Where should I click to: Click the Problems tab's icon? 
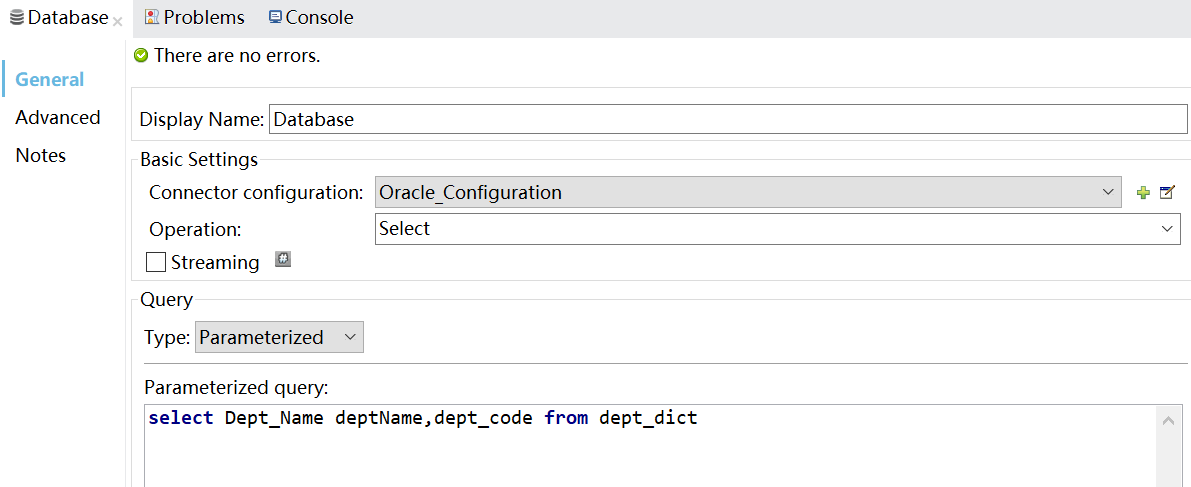pyautogui.click(x=151, y=17)
